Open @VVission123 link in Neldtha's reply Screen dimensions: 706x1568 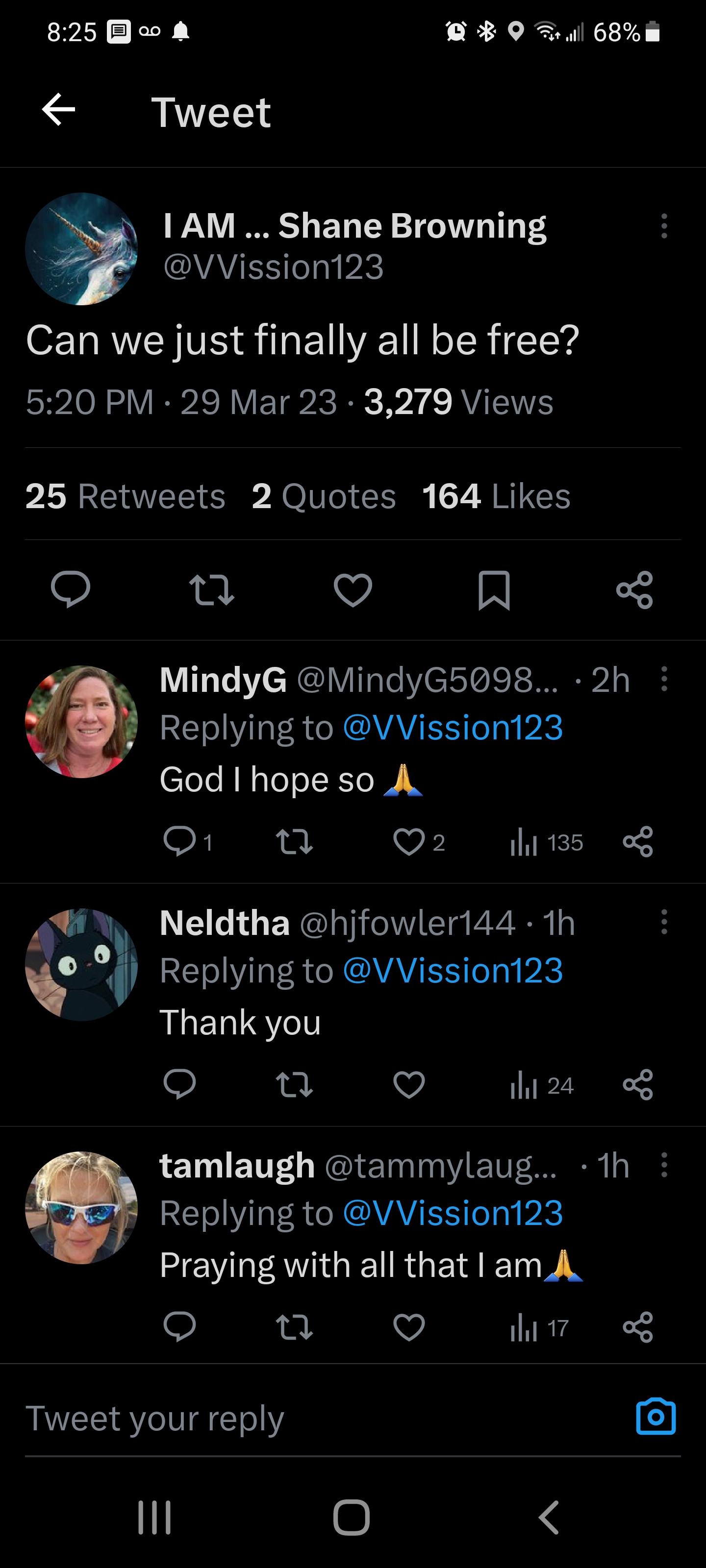point(453,970)
